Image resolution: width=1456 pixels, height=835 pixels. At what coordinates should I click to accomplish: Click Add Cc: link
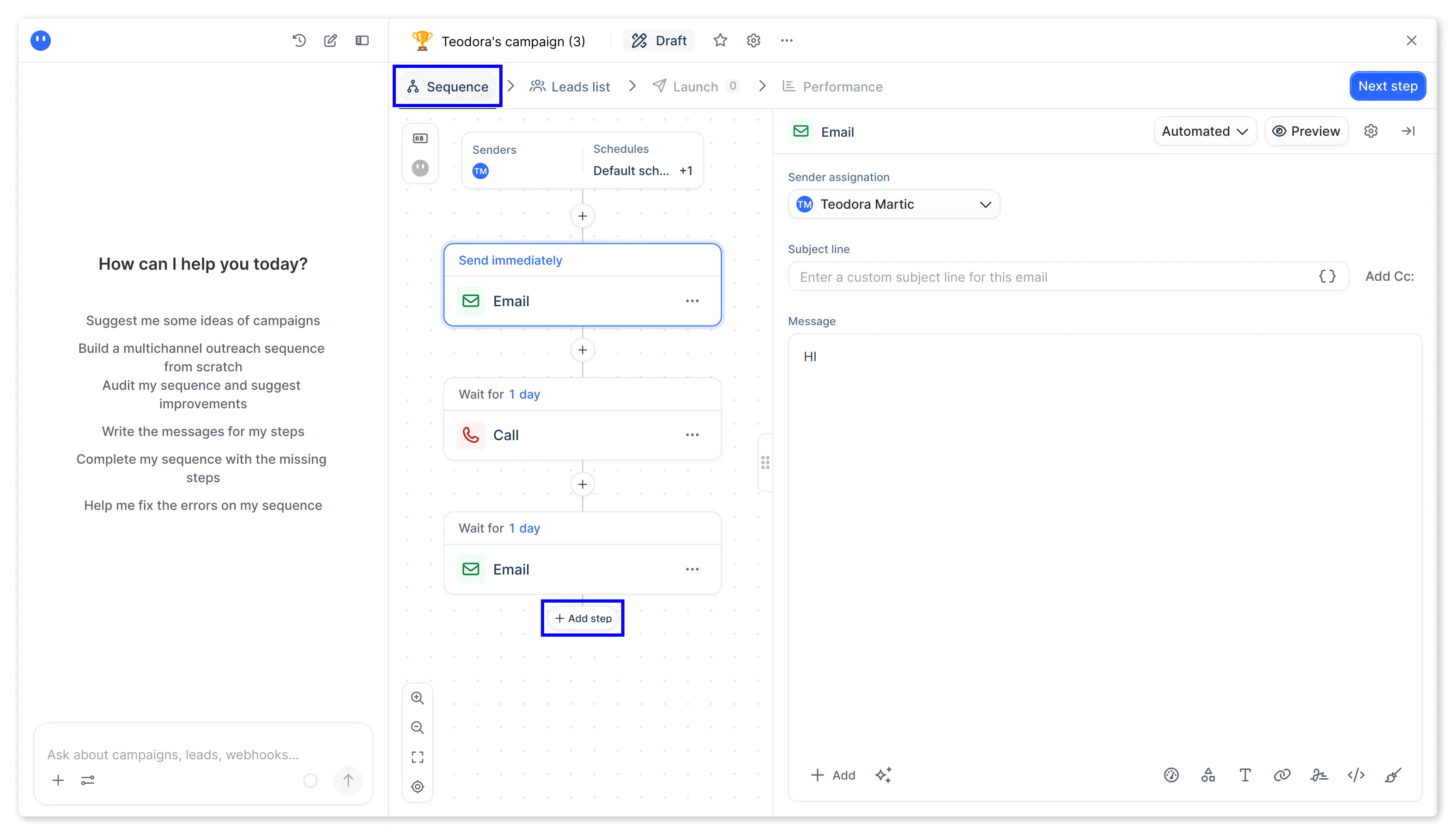(x=1389, y=277)
